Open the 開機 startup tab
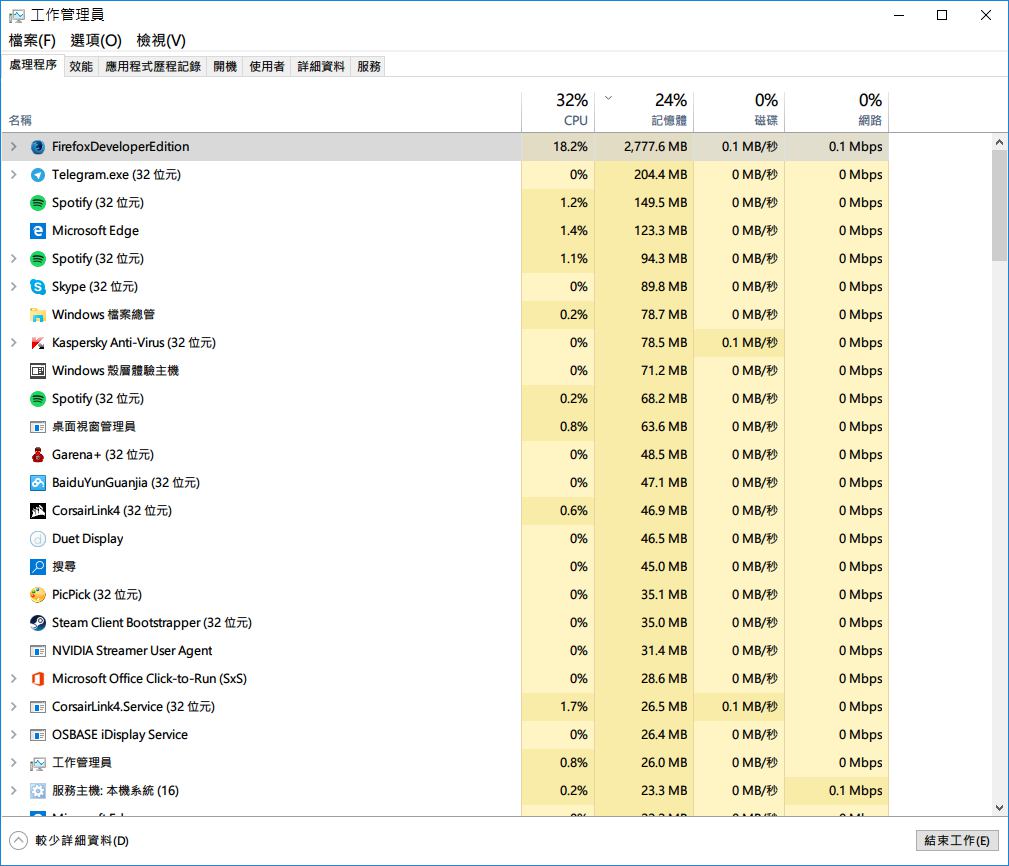 pyautogui.click(x=225, y=67)
